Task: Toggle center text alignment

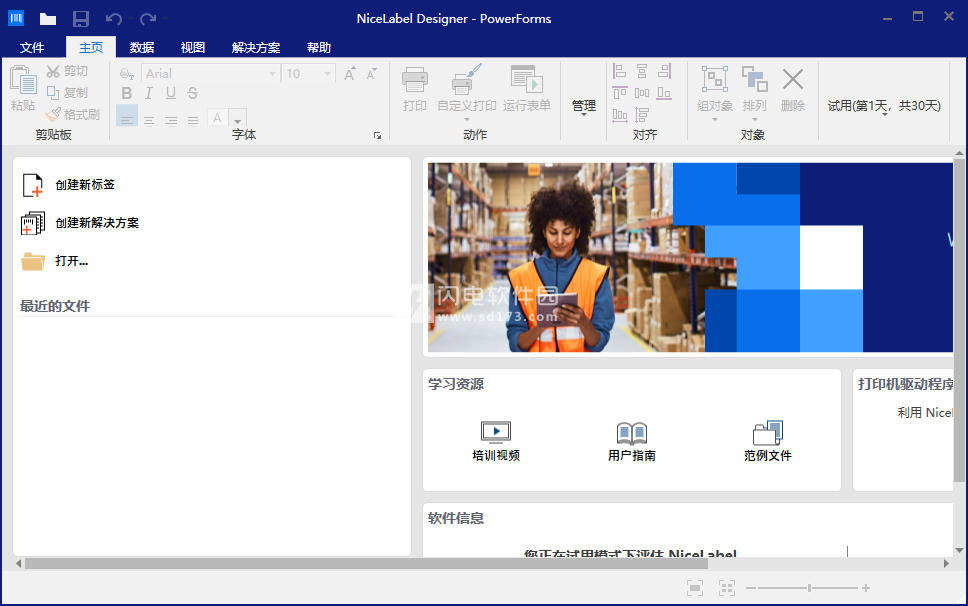Action: (149, 120)
